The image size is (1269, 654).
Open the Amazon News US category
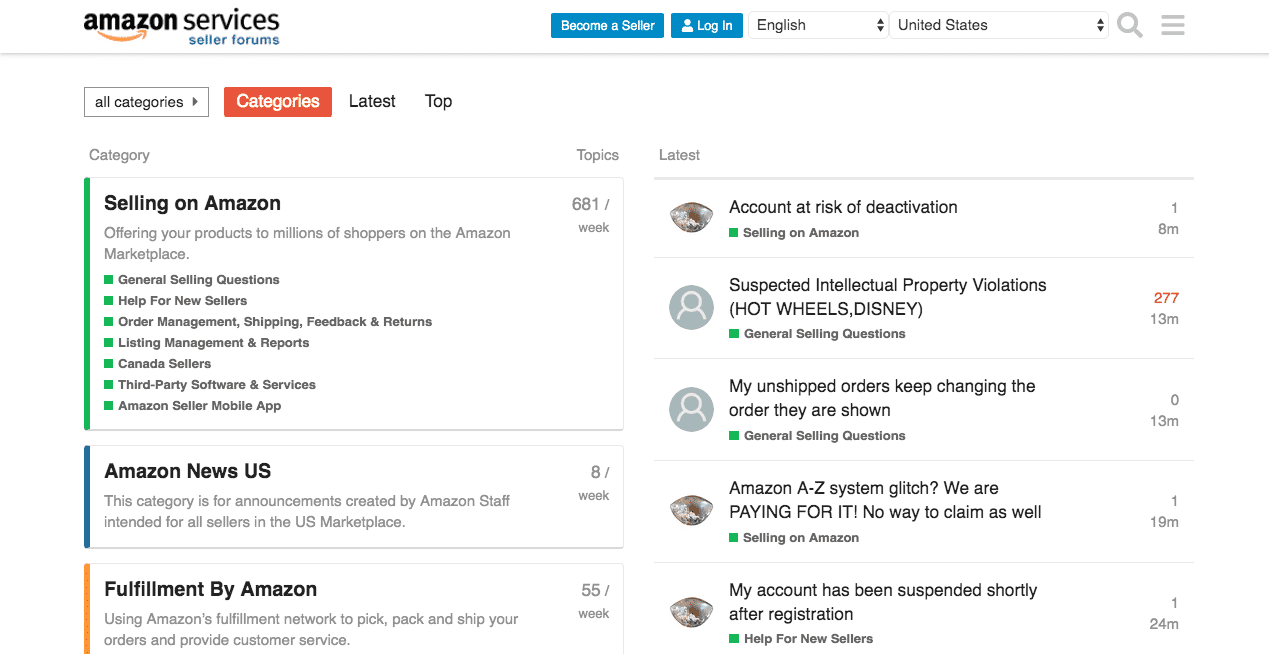(x=187, y=471)
